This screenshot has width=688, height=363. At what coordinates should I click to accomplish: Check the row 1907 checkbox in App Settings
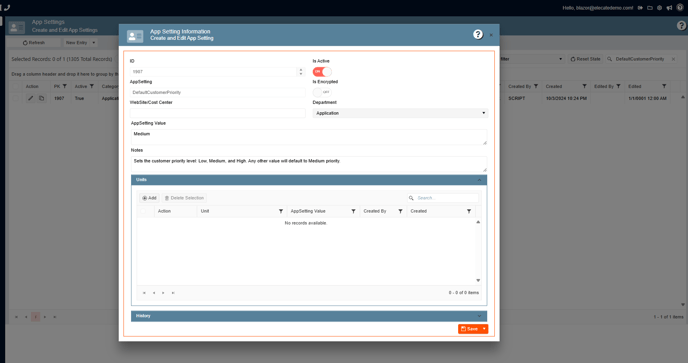pyautogui.click(x=16, y=98)
